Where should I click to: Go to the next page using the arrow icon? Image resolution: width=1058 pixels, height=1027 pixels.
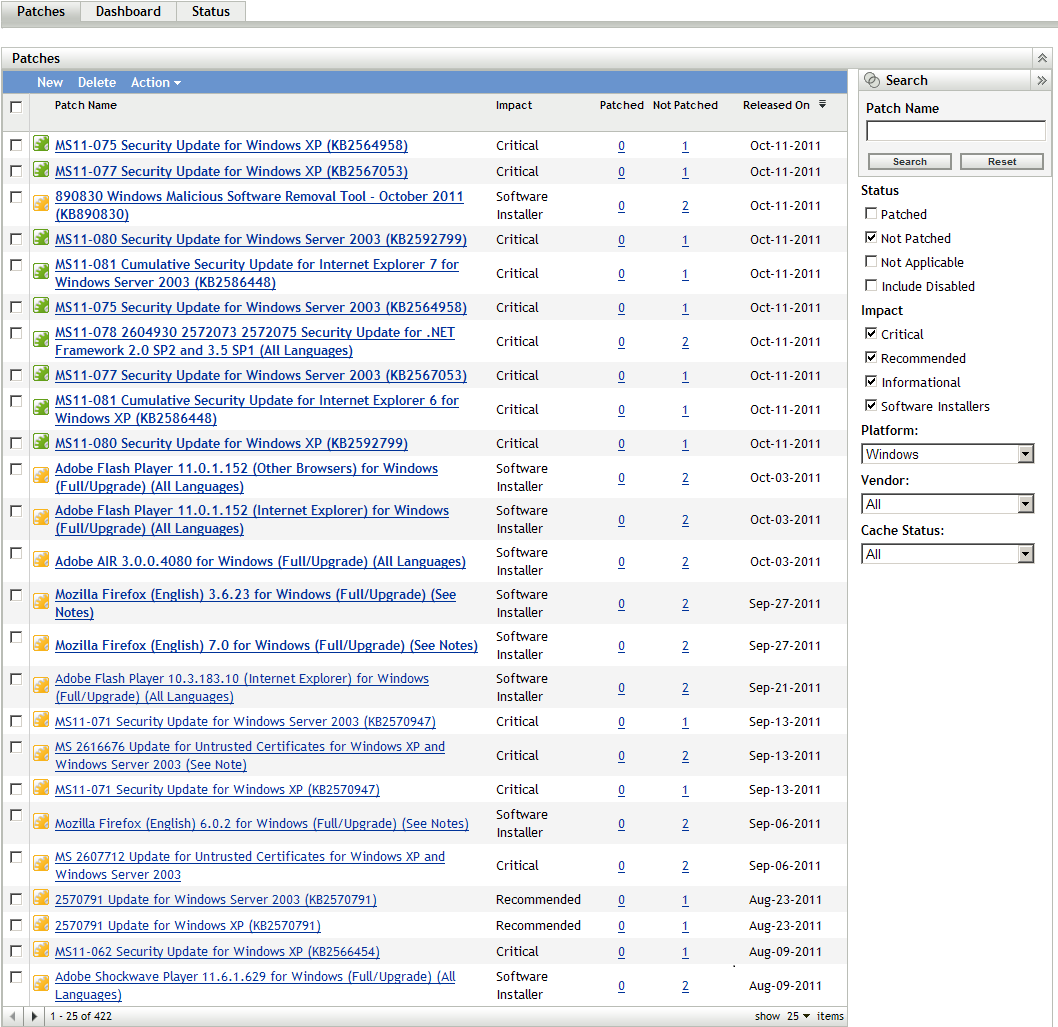click(x=33, y=1016)
